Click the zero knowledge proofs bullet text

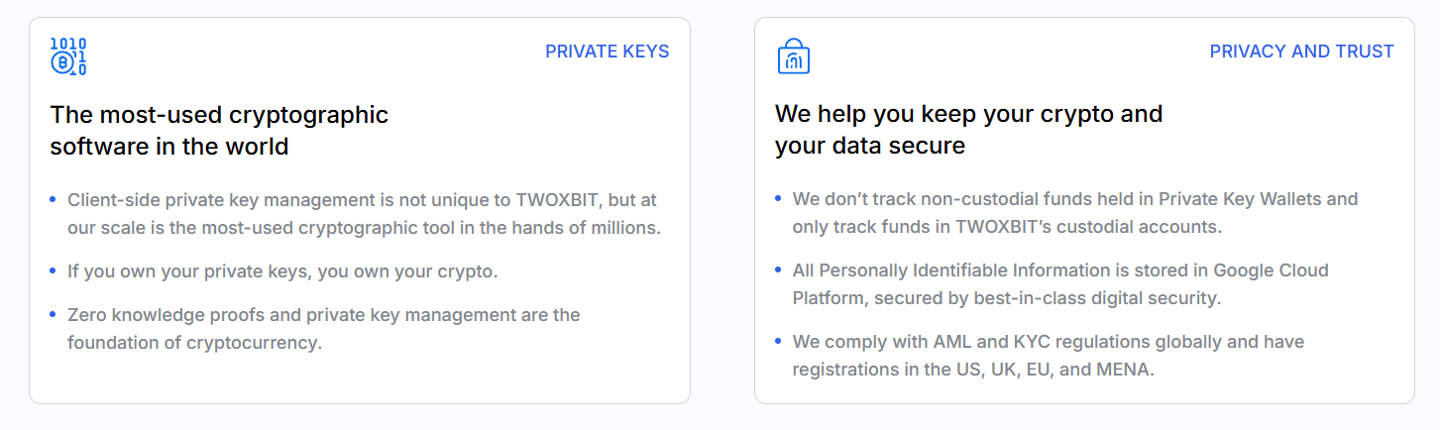(323, 329)
